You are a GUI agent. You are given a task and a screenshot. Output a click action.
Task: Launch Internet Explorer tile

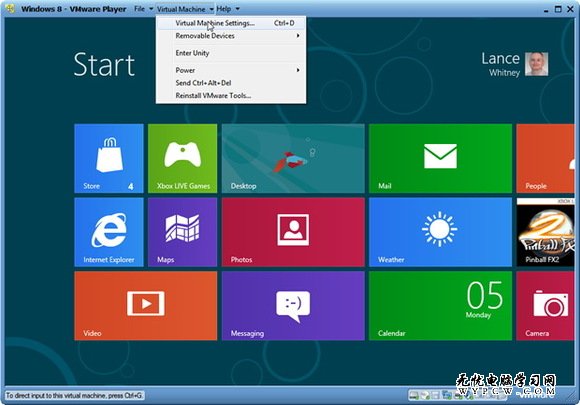[109, 232]
